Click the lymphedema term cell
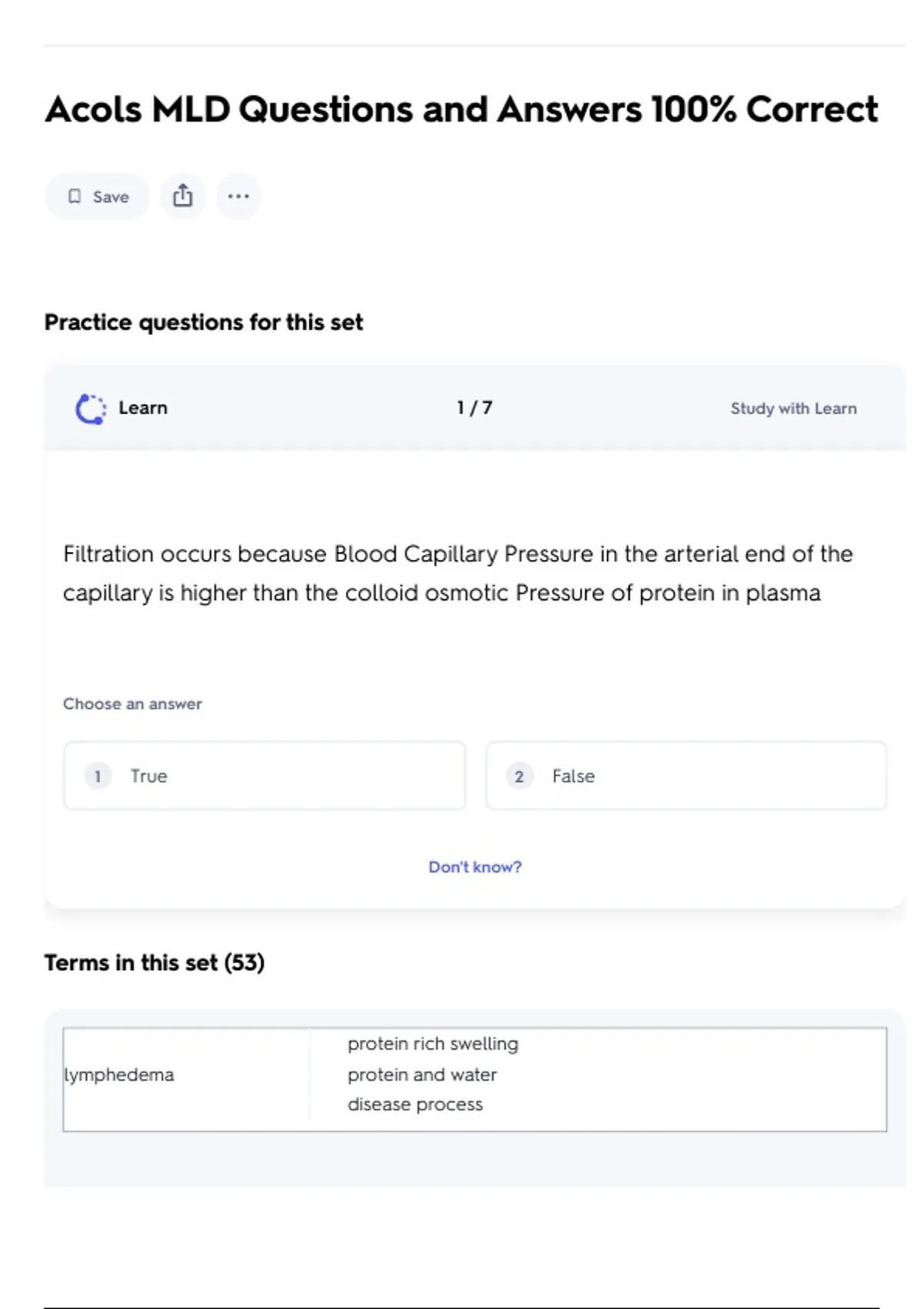 pos(119,1075)
